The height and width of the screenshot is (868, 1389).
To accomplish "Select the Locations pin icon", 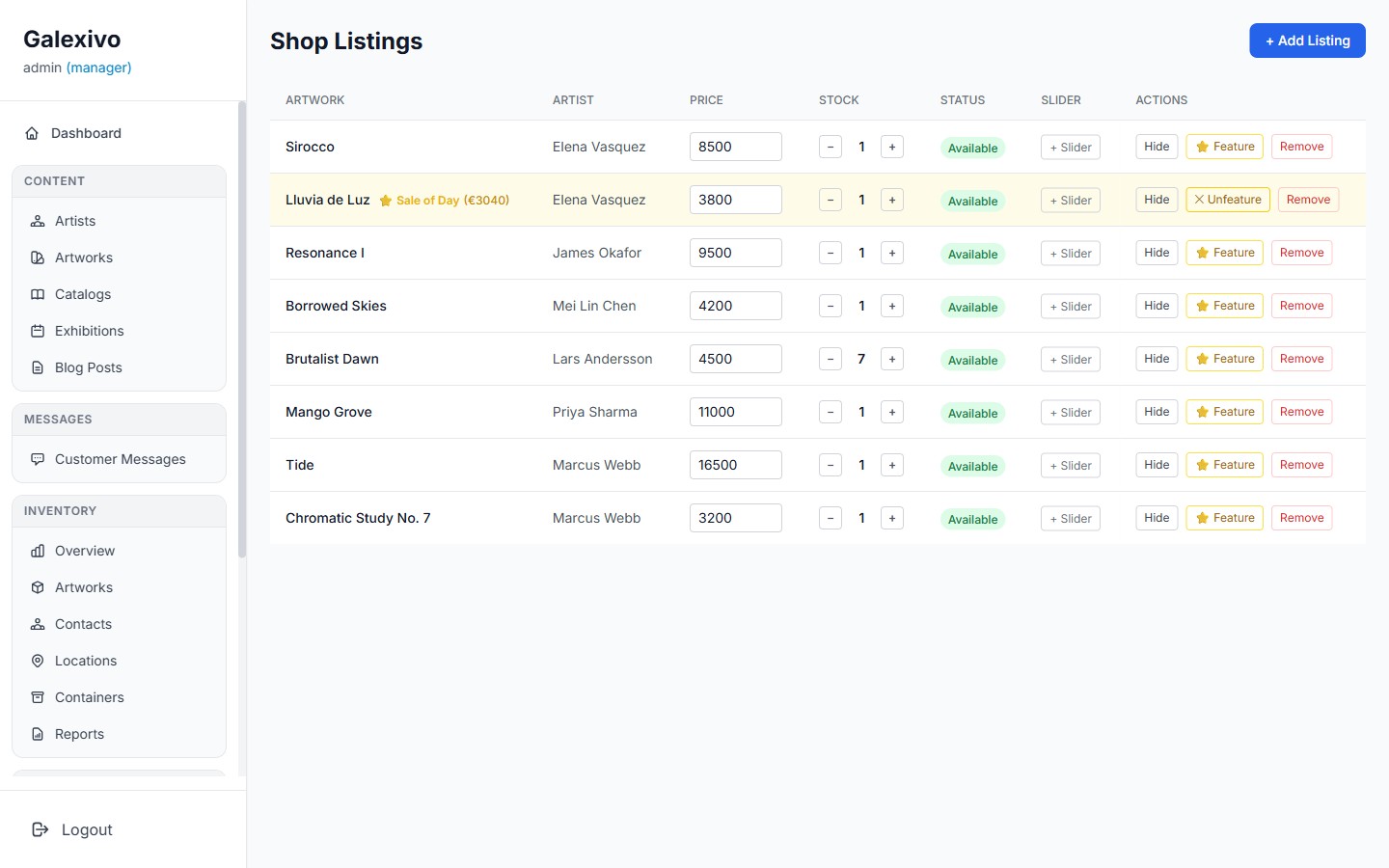I will pos(37,661).
